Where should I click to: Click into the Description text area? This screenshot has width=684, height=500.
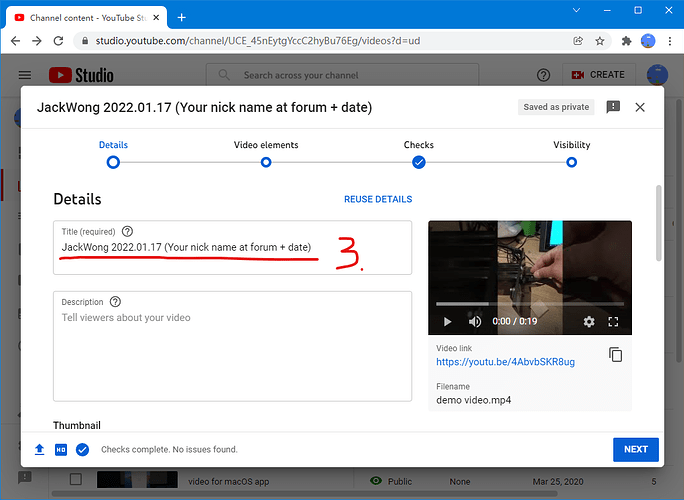tap(233, 346)
